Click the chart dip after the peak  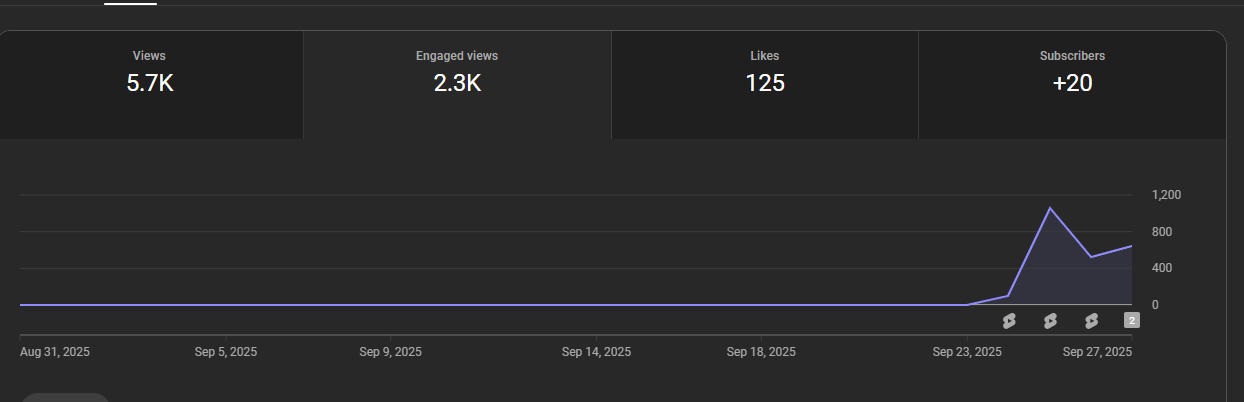[1091, 257]
